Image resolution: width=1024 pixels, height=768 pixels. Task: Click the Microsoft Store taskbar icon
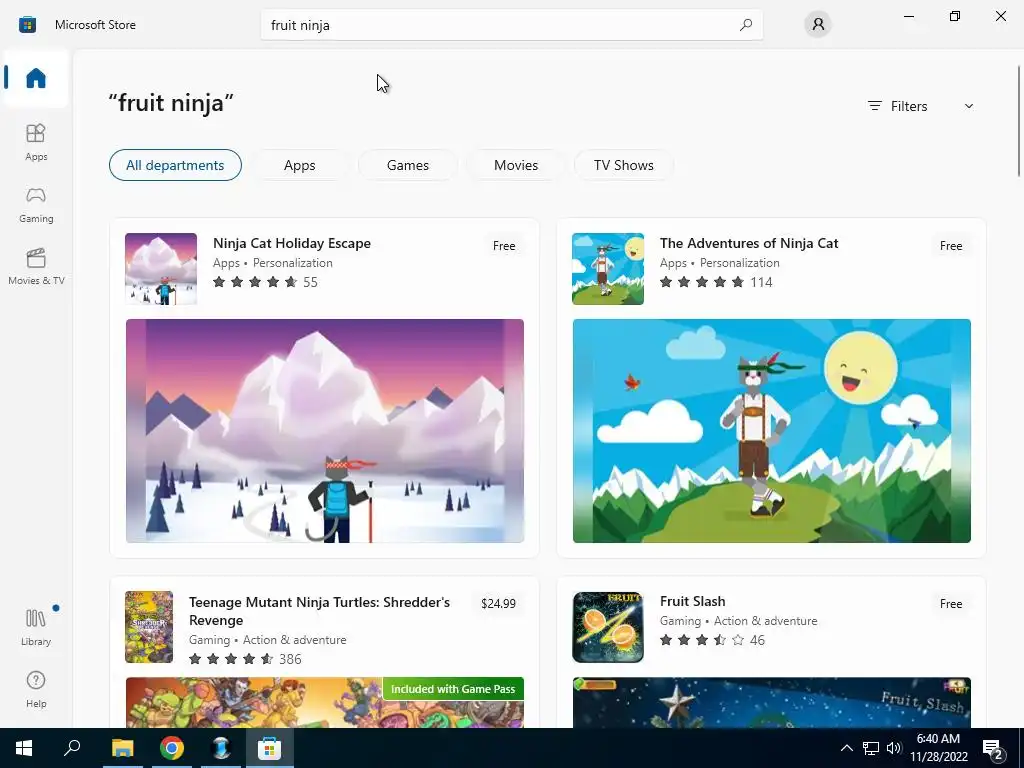pos(269,748)
